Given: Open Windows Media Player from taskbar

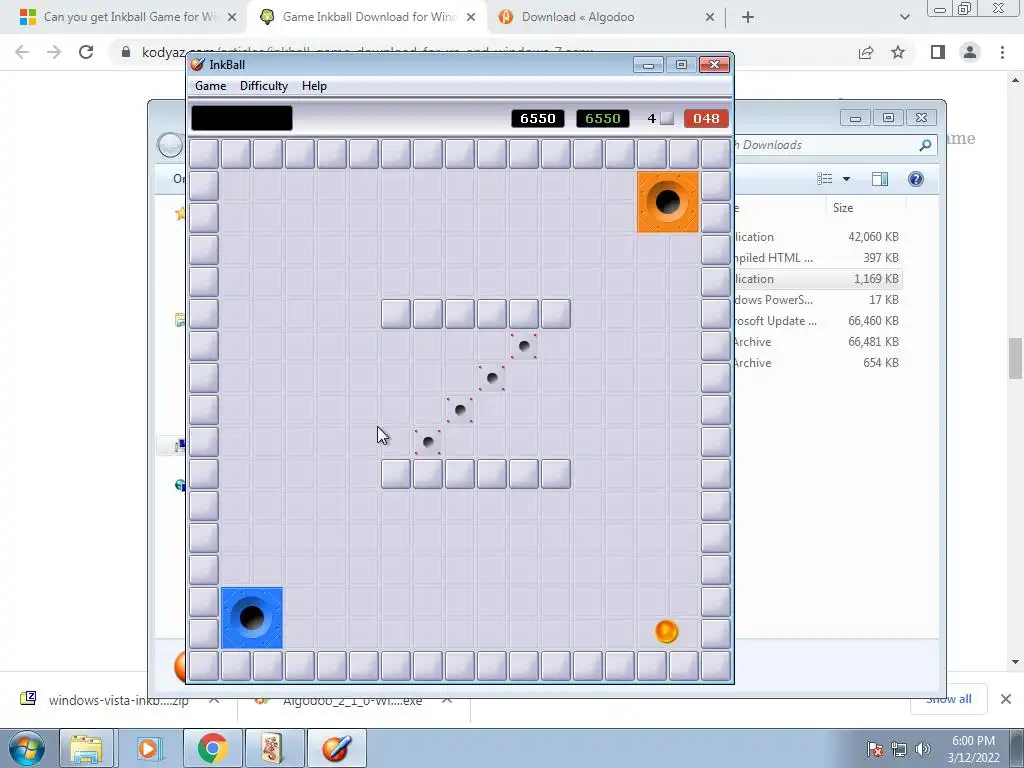Looking at the screenshot, I should tap(148, 748).
